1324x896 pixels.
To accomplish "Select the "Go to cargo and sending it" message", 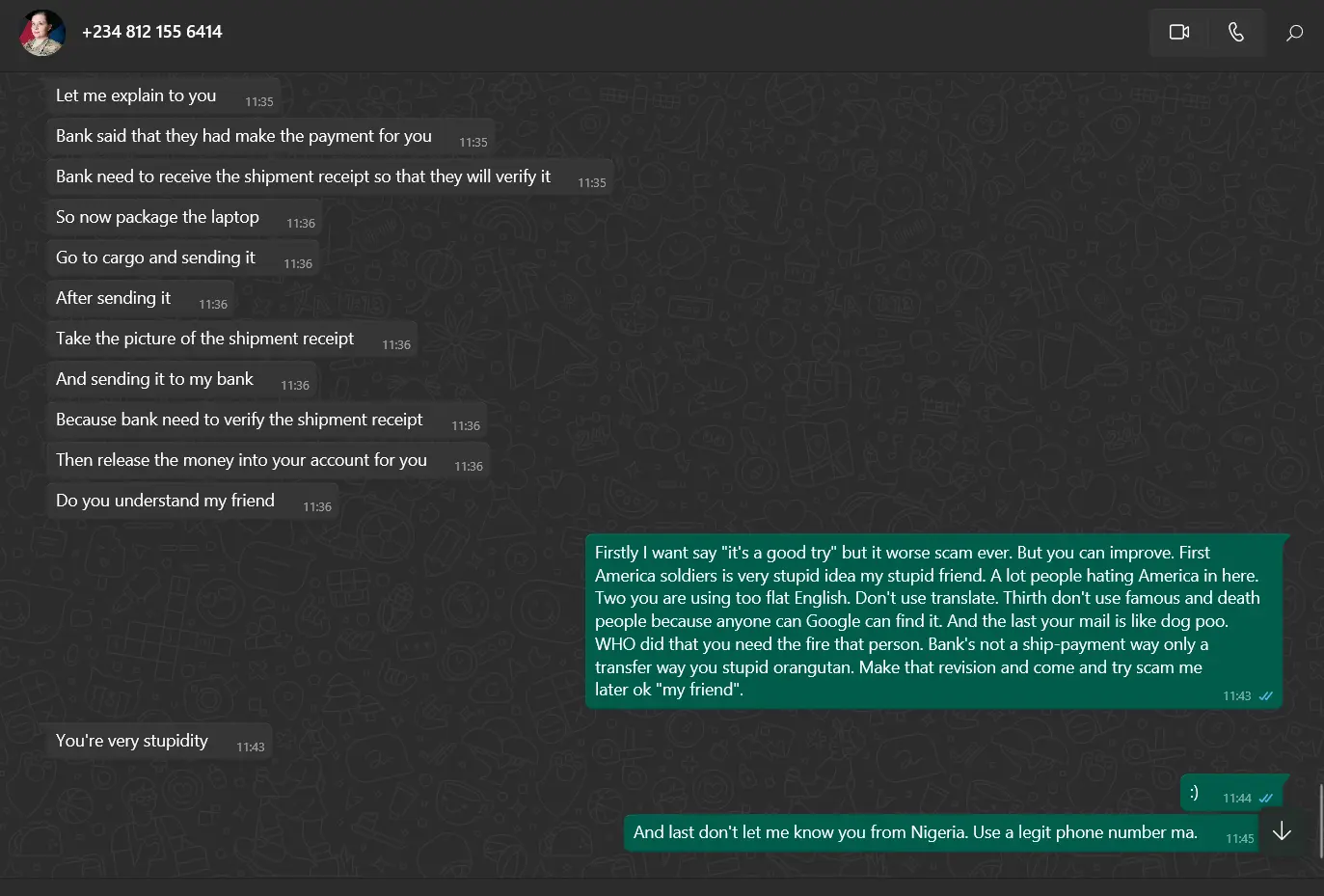I will 183,258.
